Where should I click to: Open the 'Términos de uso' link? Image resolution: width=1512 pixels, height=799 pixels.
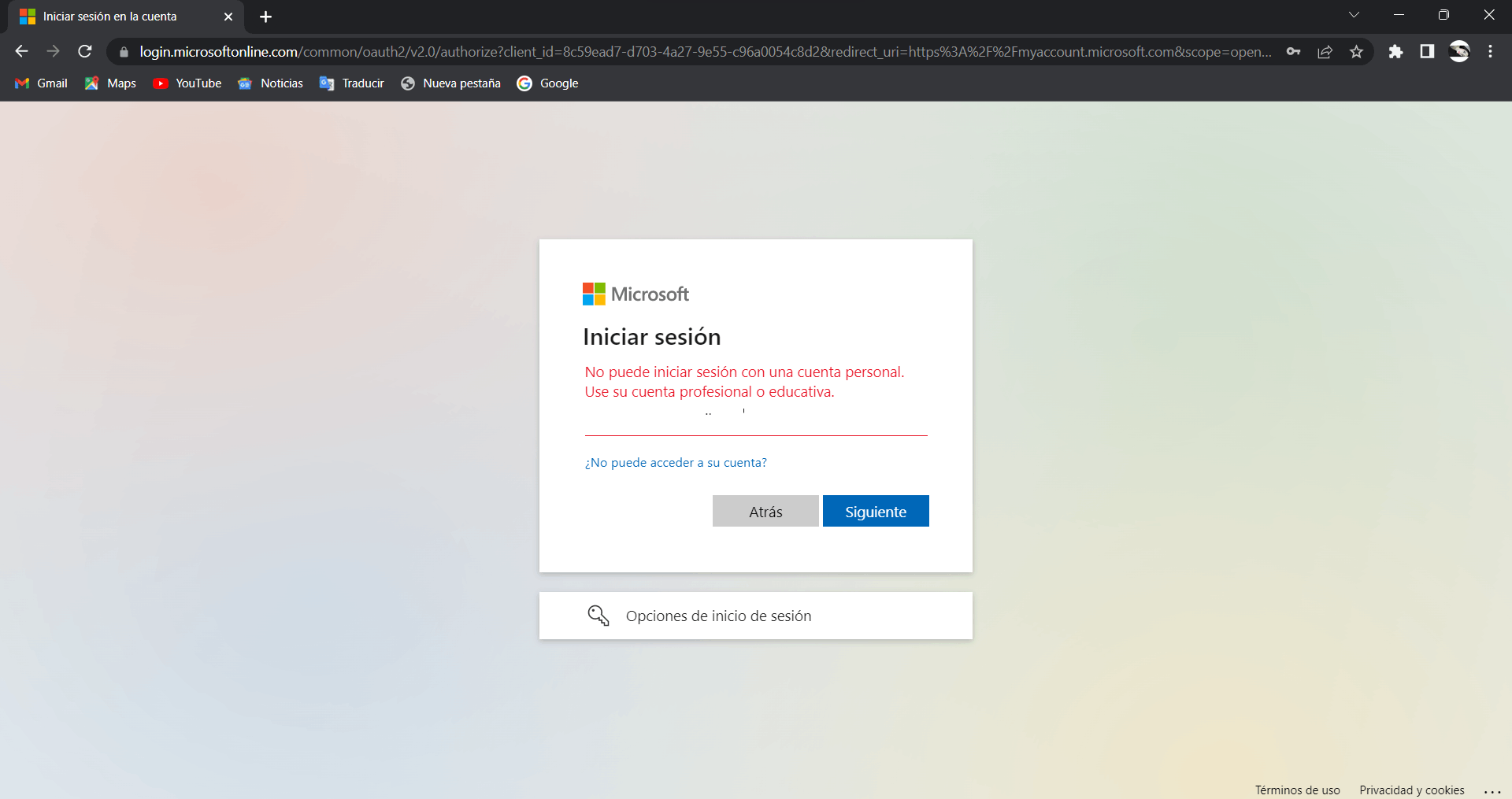(x=1297, y=790)
